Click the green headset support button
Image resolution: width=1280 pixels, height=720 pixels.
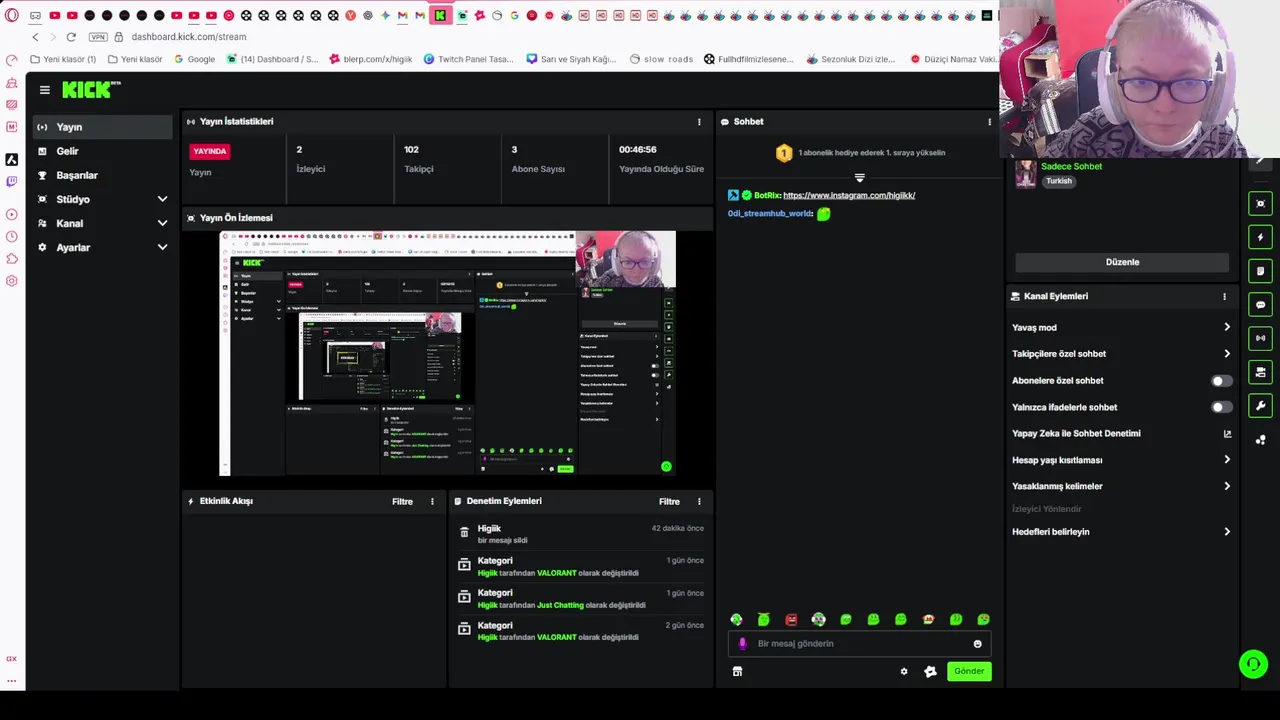click(x=1253, y=664)
